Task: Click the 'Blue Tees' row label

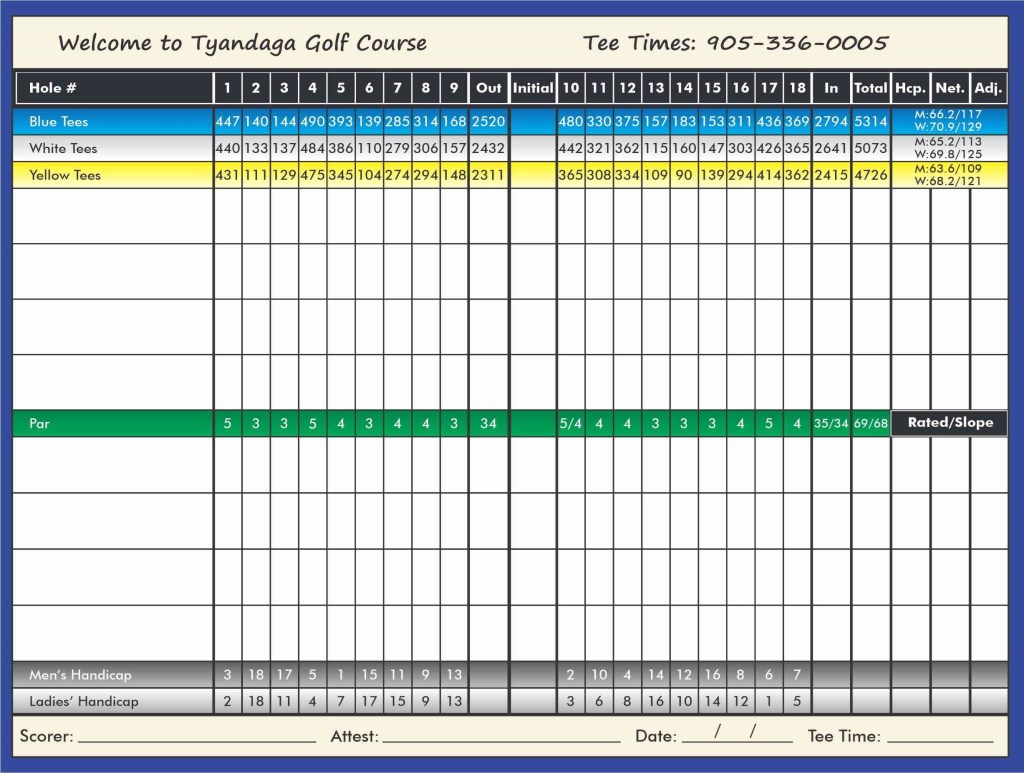Action: (x=58, y=121)
